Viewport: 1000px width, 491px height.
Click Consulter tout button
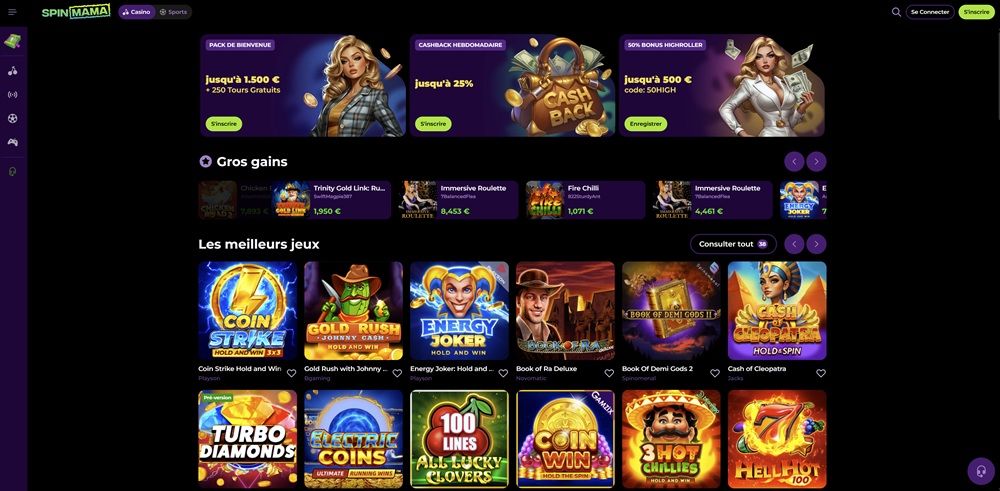tap(733, 244)
